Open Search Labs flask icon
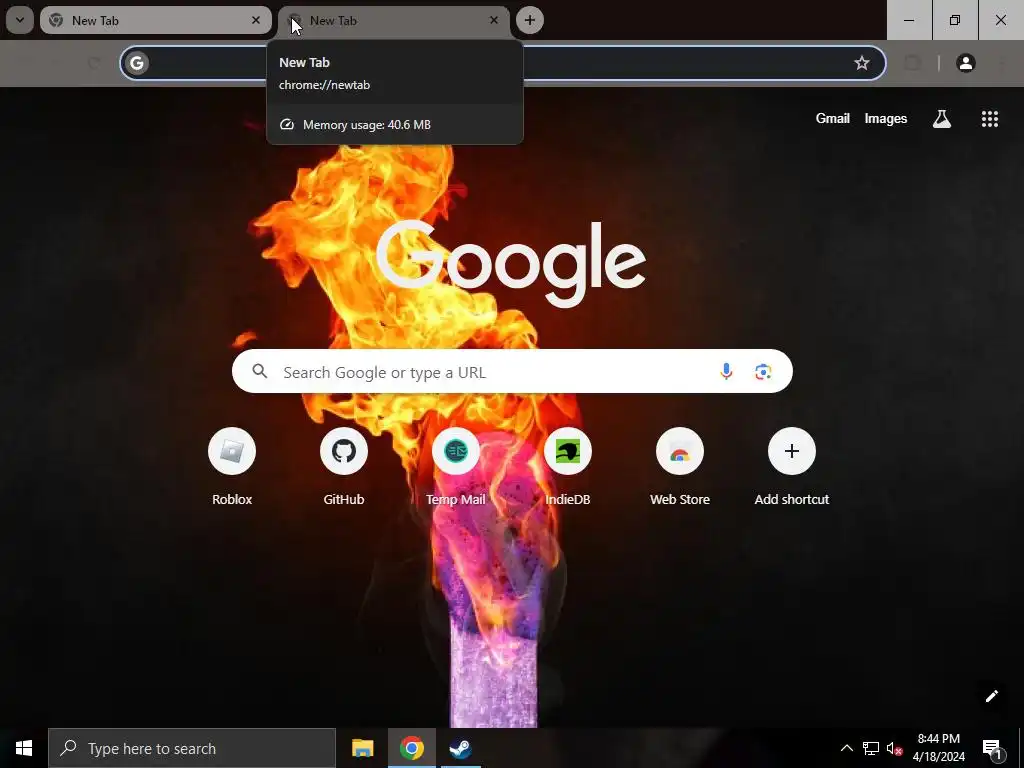This screenshot has height=768, width=1024. [942, 118]
